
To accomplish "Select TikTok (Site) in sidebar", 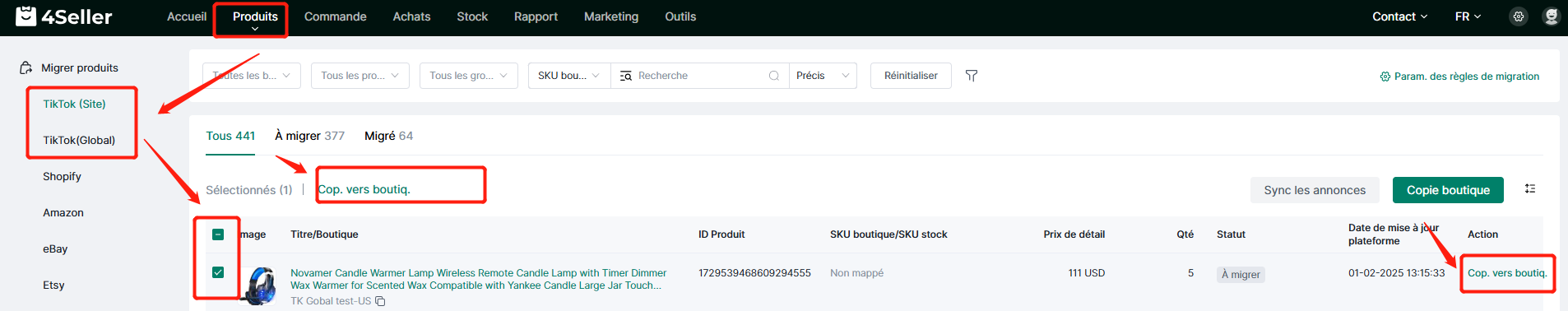I will 74,104.
